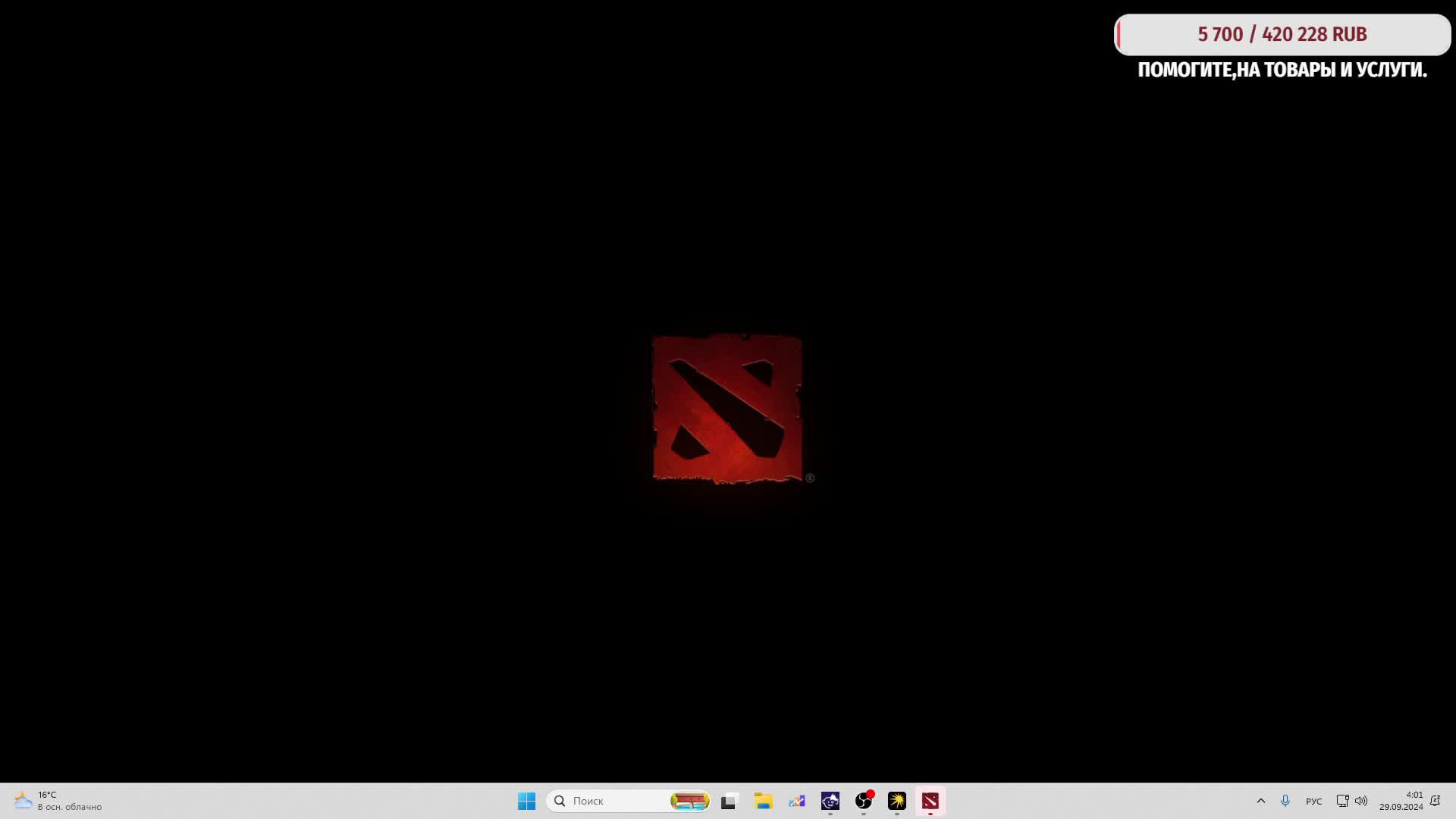Click the microphone icon in system tray
This screenshot has width=1456, height=819.
(1285, 801)
